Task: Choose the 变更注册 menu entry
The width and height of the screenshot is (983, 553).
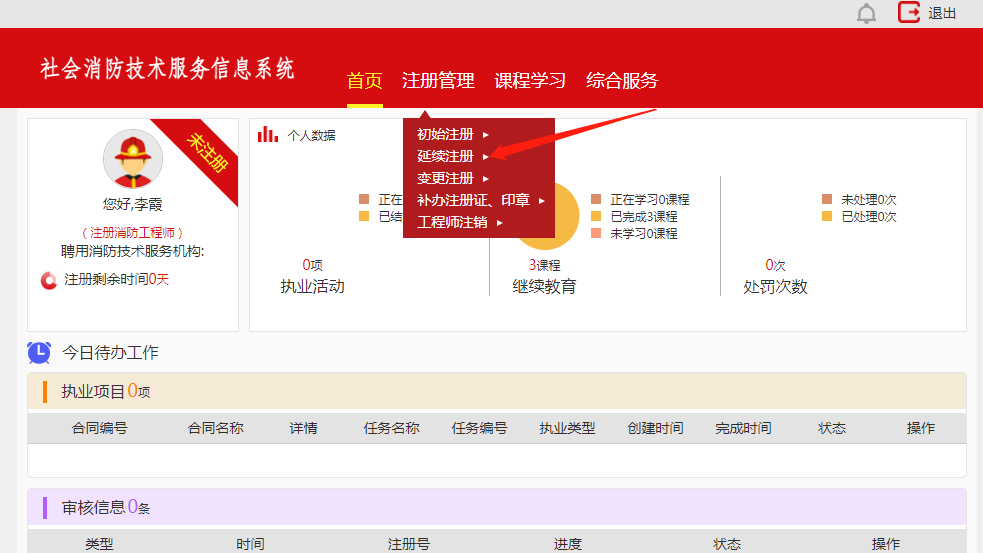Action: [445, 178]
